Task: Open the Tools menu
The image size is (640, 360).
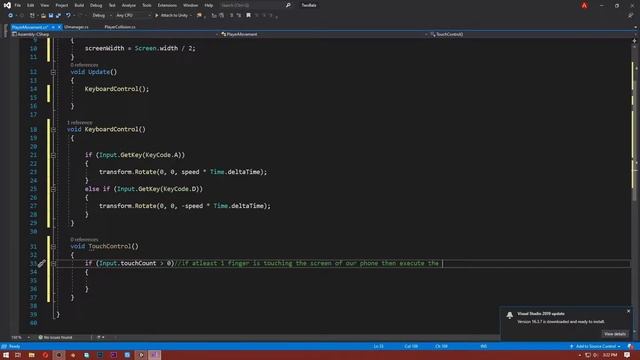Action: (147, 5)
